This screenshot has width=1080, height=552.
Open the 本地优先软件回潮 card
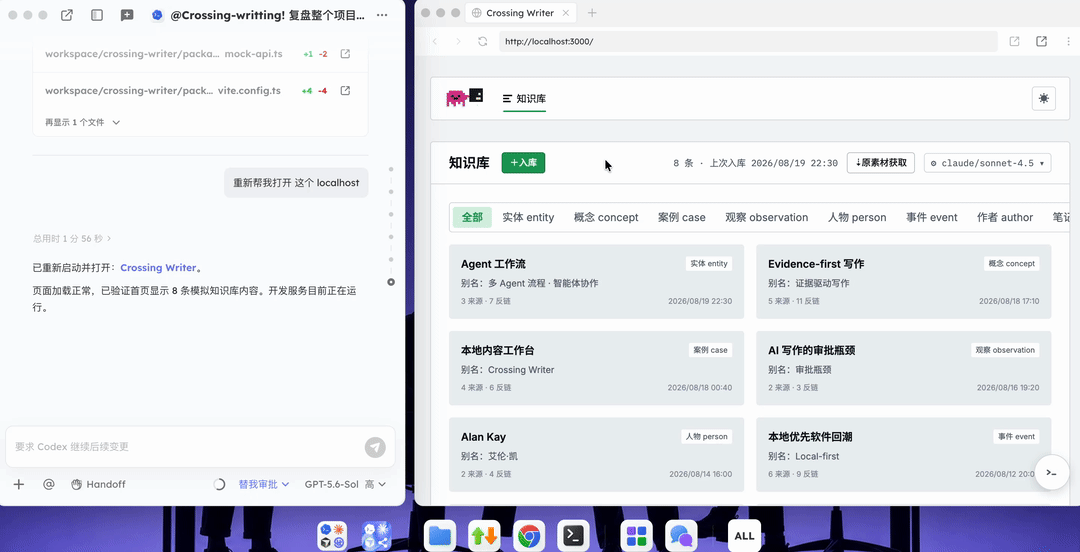tap(904, 454)
